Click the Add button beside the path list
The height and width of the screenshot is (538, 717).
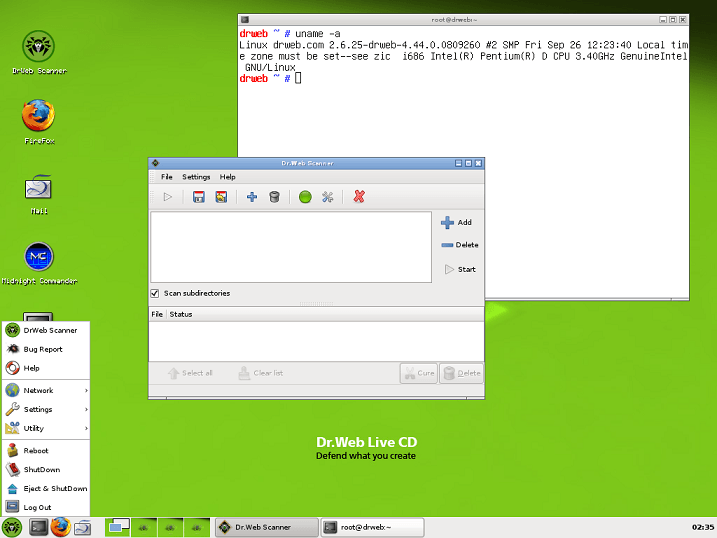[x=456, y=223]
